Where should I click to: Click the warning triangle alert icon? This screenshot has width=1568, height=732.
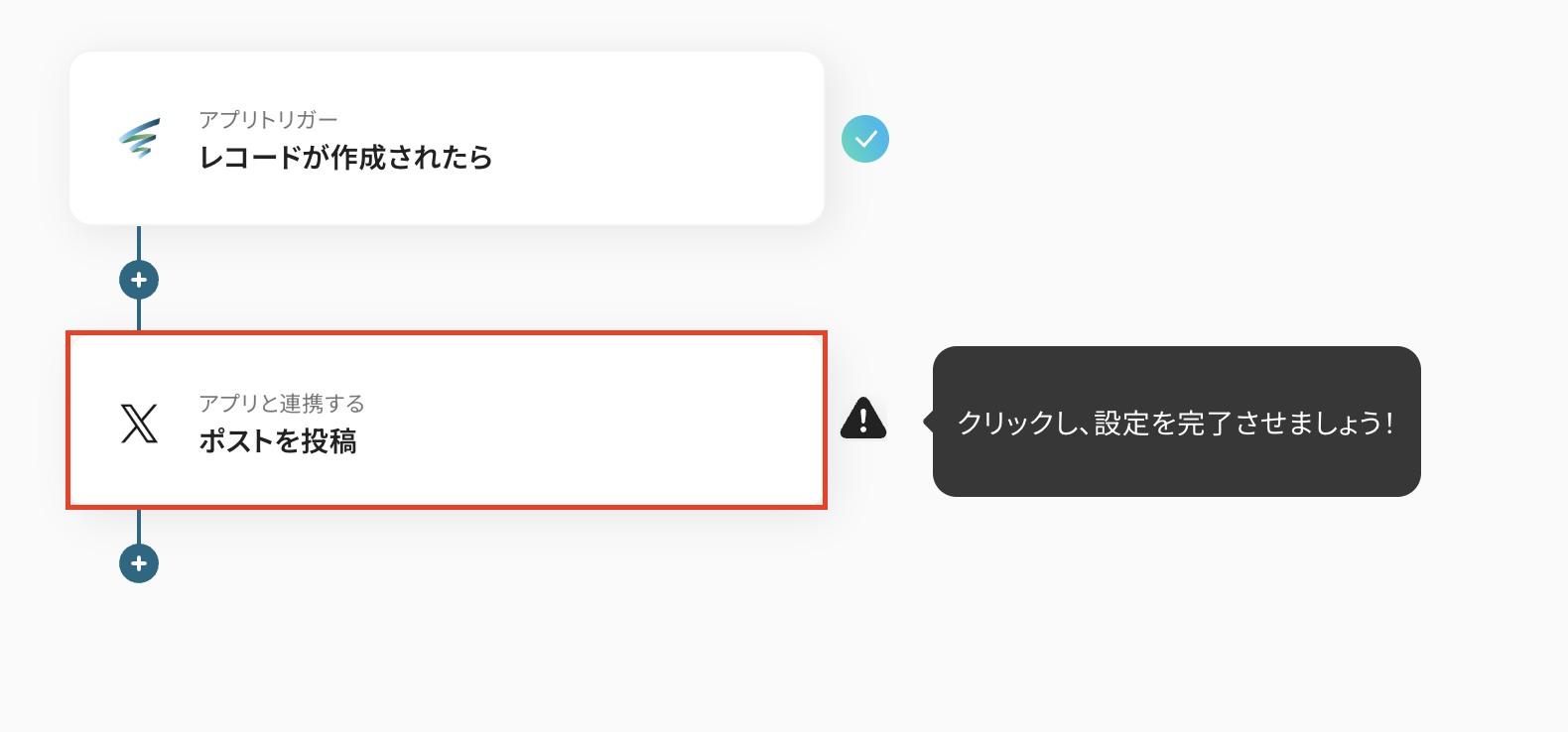(863, 419)
